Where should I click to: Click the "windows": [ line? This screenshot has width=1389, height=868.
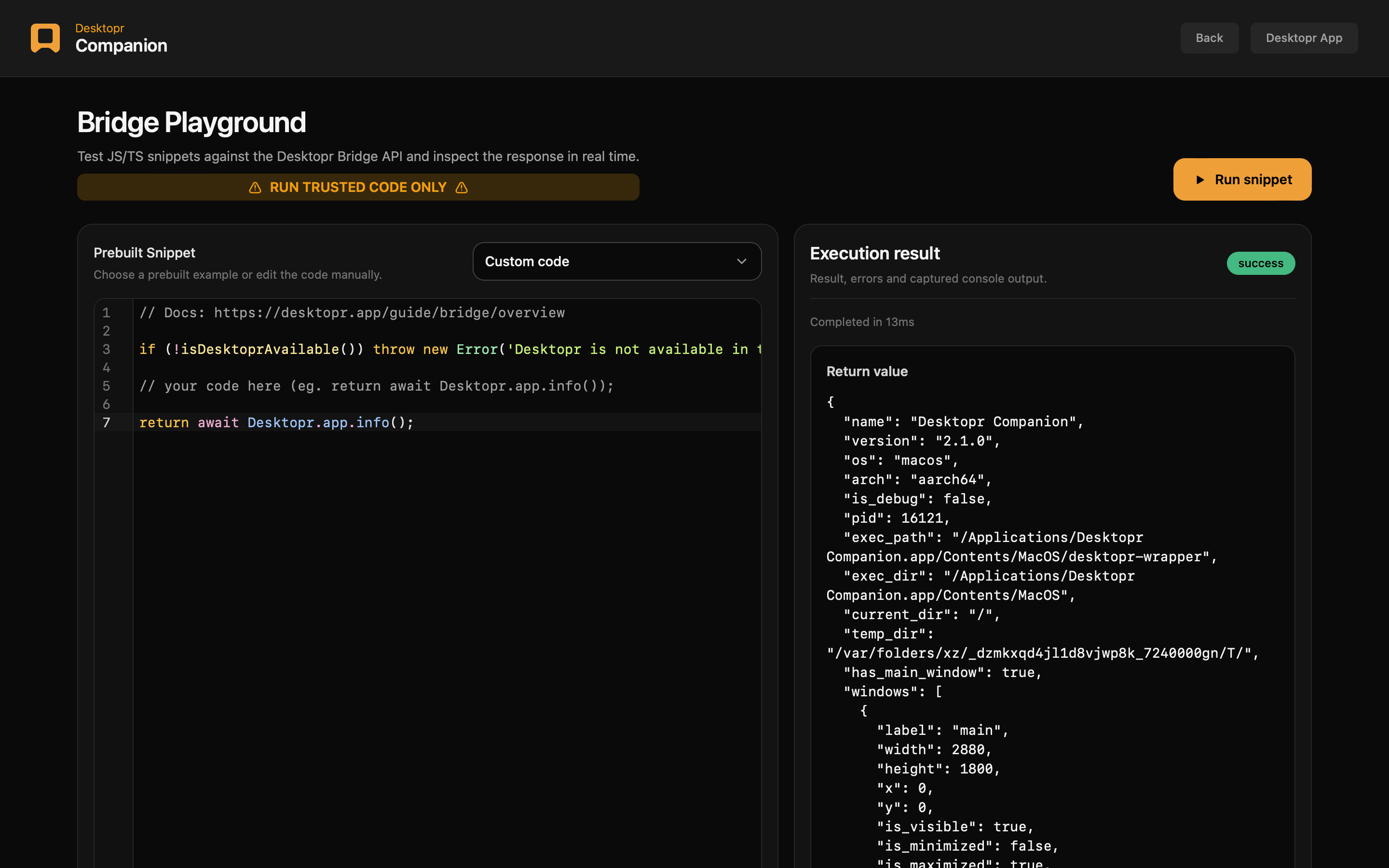[x=893, y=692]
